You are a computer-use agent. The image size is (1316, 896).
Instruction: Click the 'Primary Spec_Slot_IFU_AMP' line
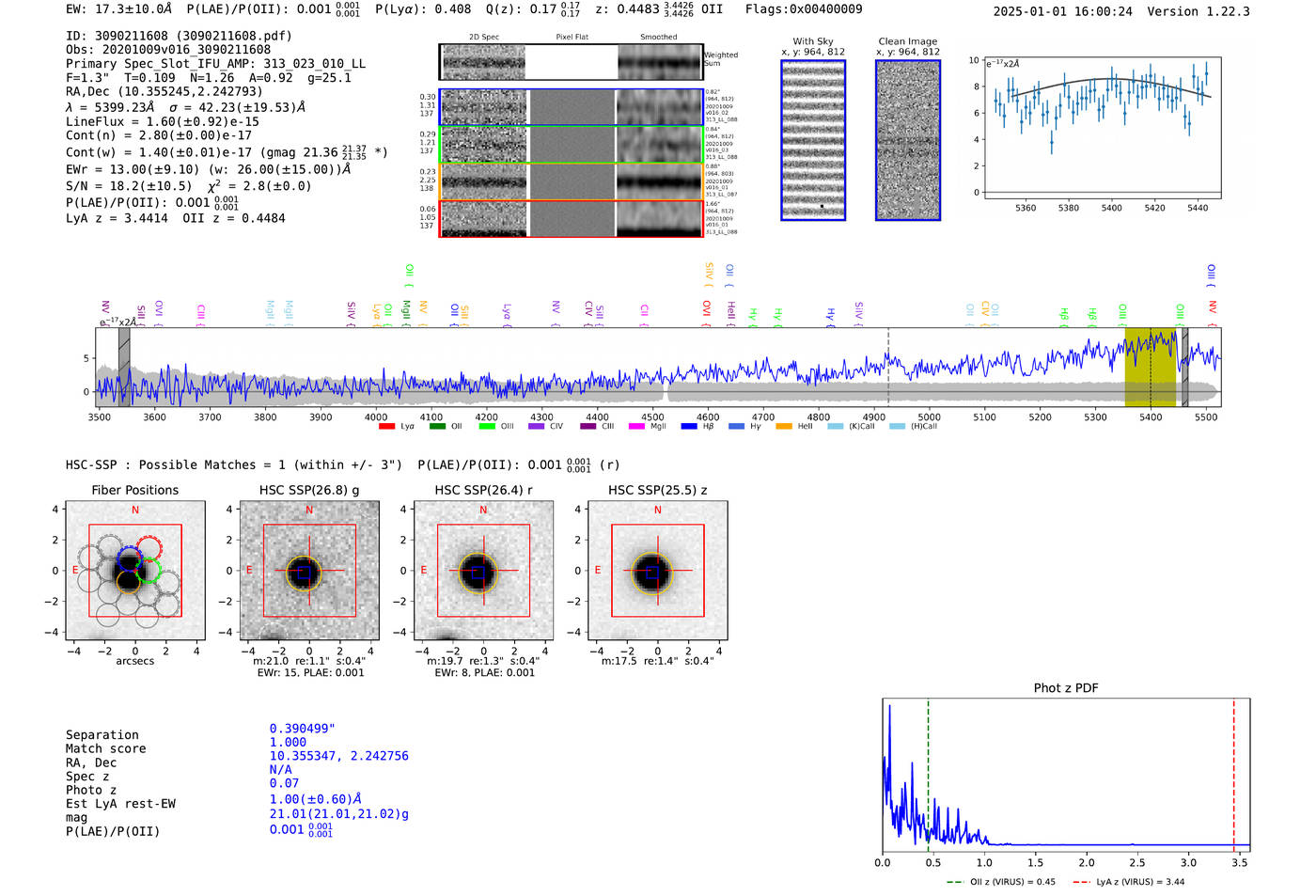click(216, 64)
